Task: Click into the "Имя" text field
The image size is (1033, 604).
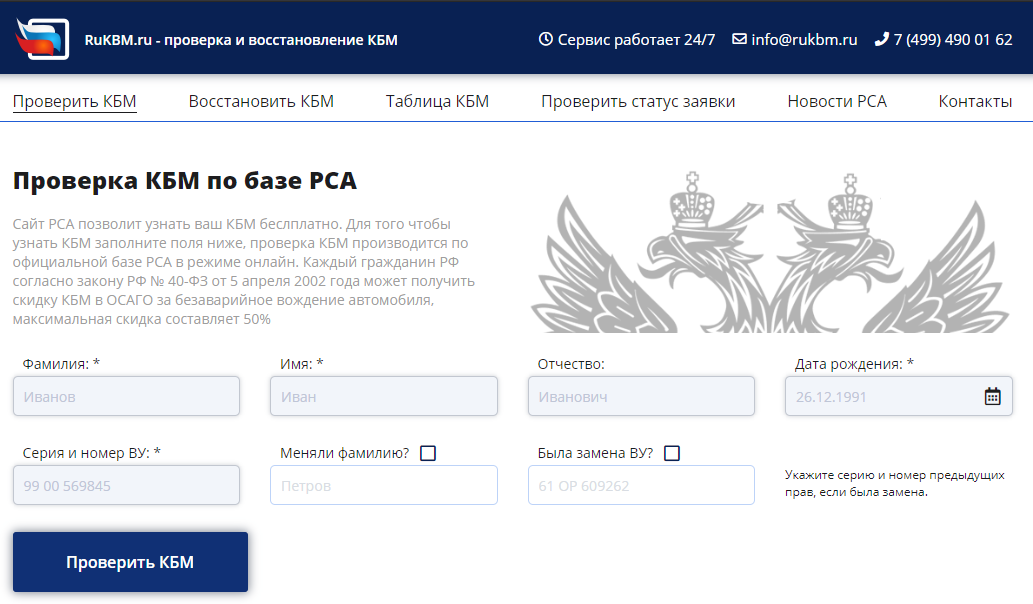Action: coord(383,396)
